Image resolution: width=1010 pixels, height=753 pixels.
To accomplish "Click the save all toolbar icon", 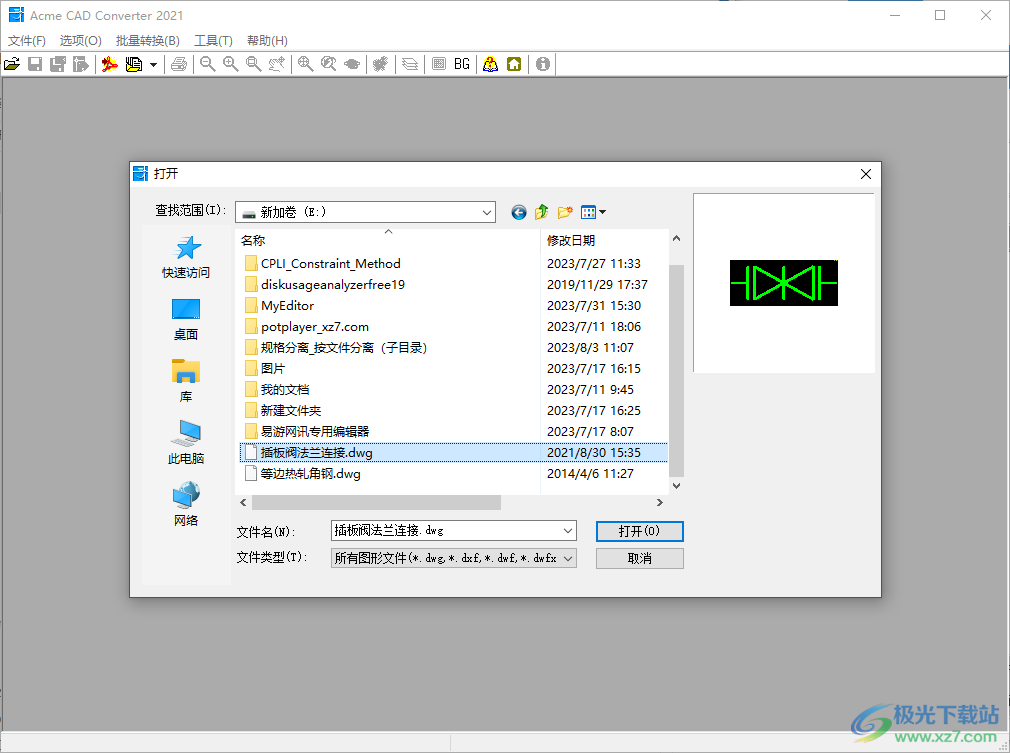I will (x=58, y=64).
